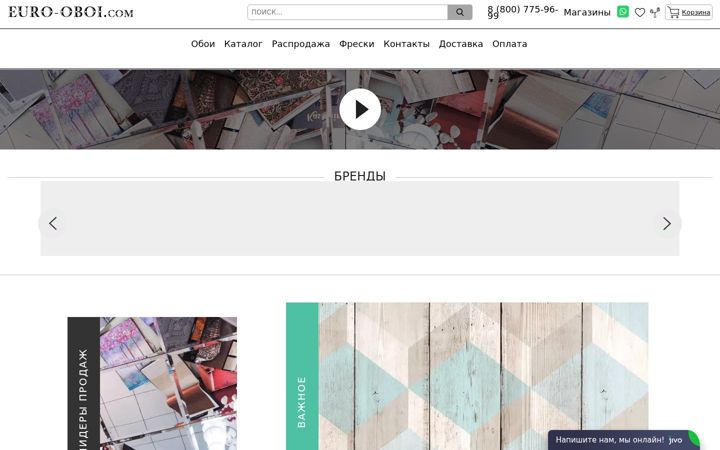Screen dimensions: 720x450
Task: Open the Доставка menu item
Action: click(x=461, y=44)
